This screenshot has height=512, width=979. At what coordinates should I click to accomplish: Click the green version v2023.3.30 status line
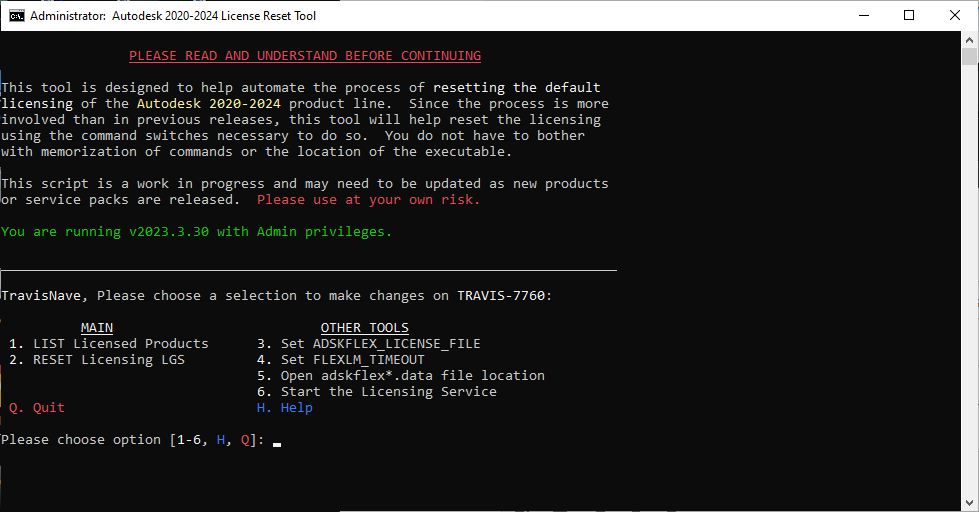click(197, 232)
